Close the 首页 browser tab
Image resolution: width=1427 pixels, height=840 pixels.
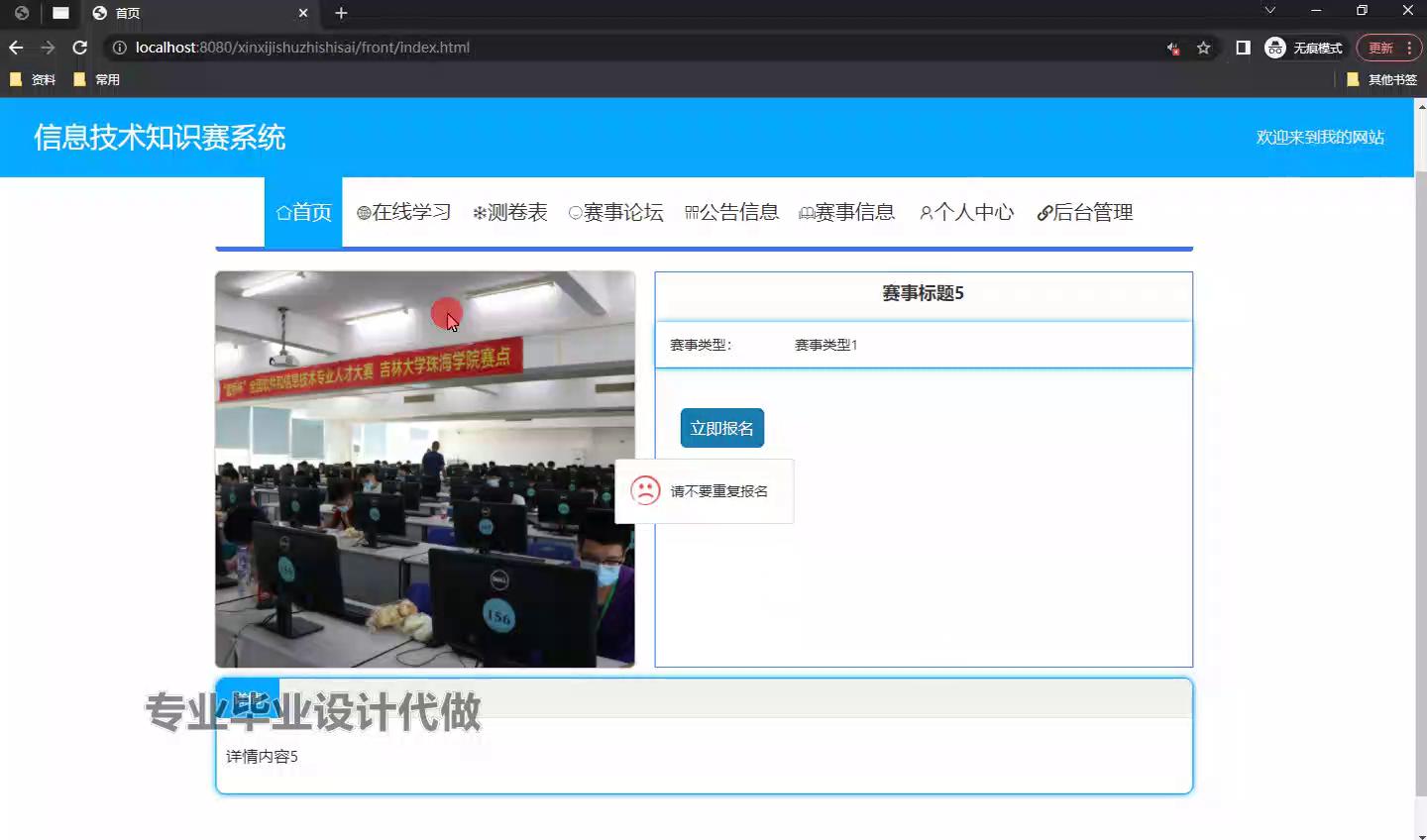pos(303,13)
